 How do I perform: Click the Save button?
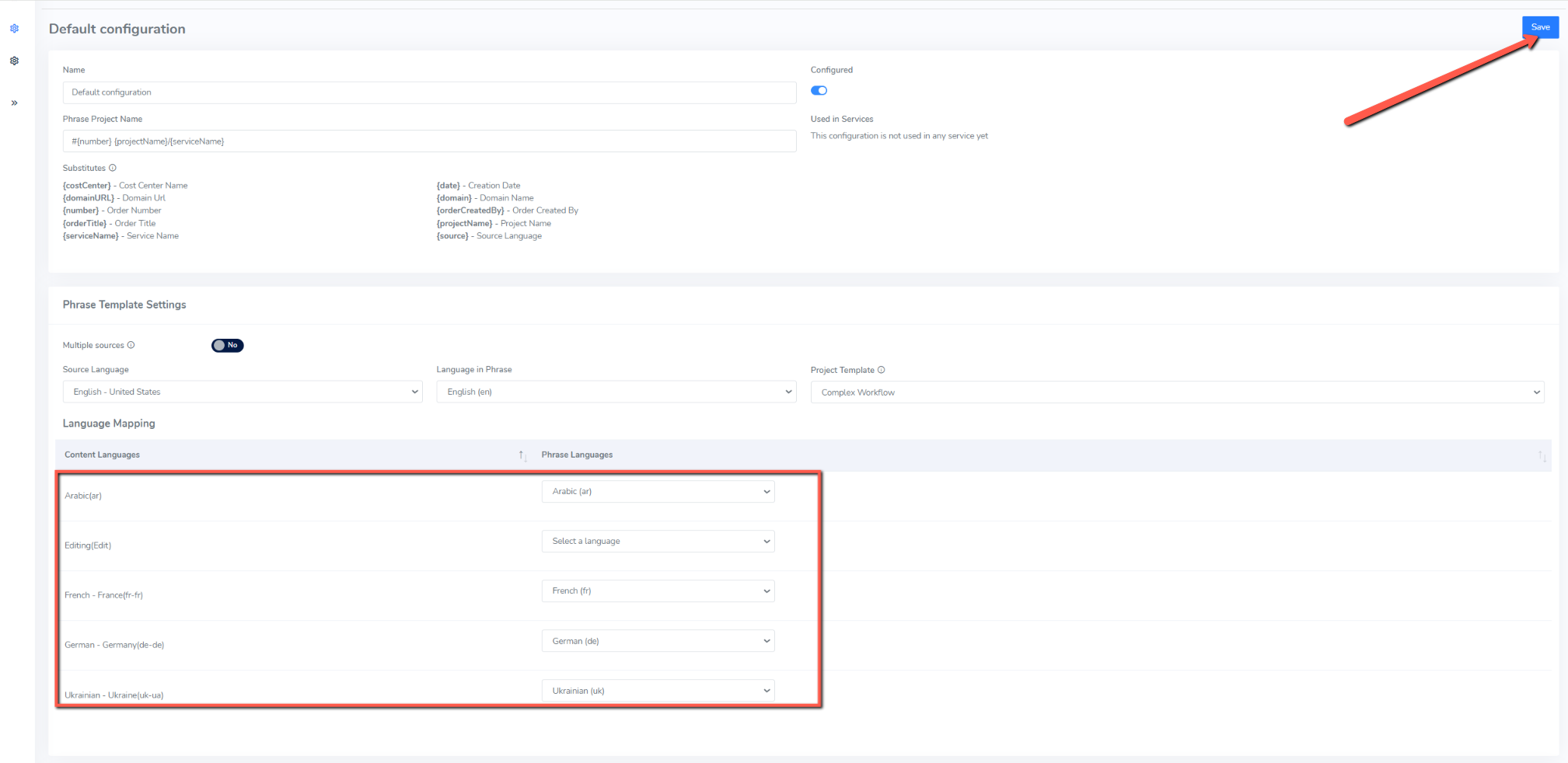coord(1540,27)
